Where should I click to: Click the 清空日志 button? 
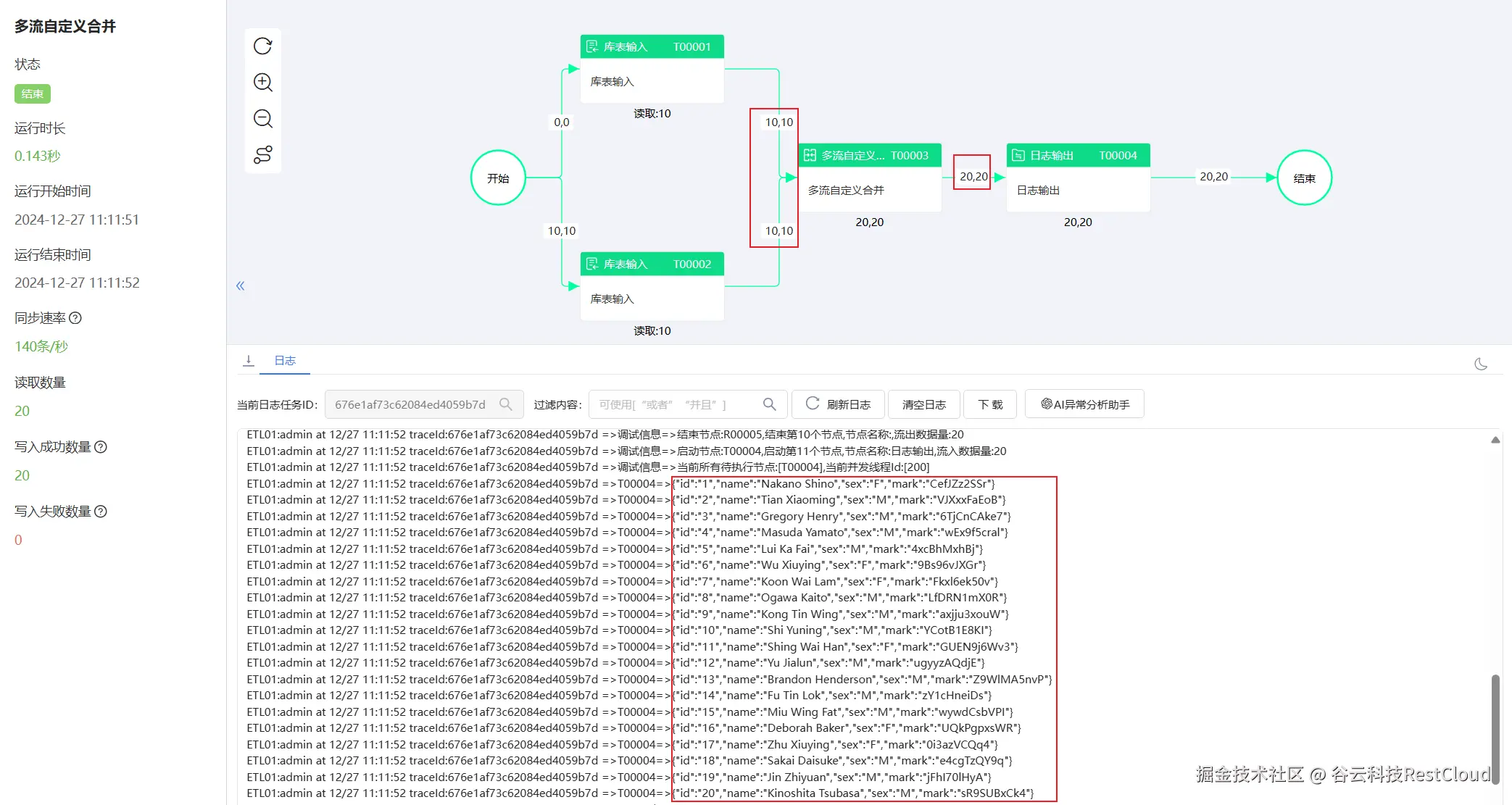click(x=923, y=404)
